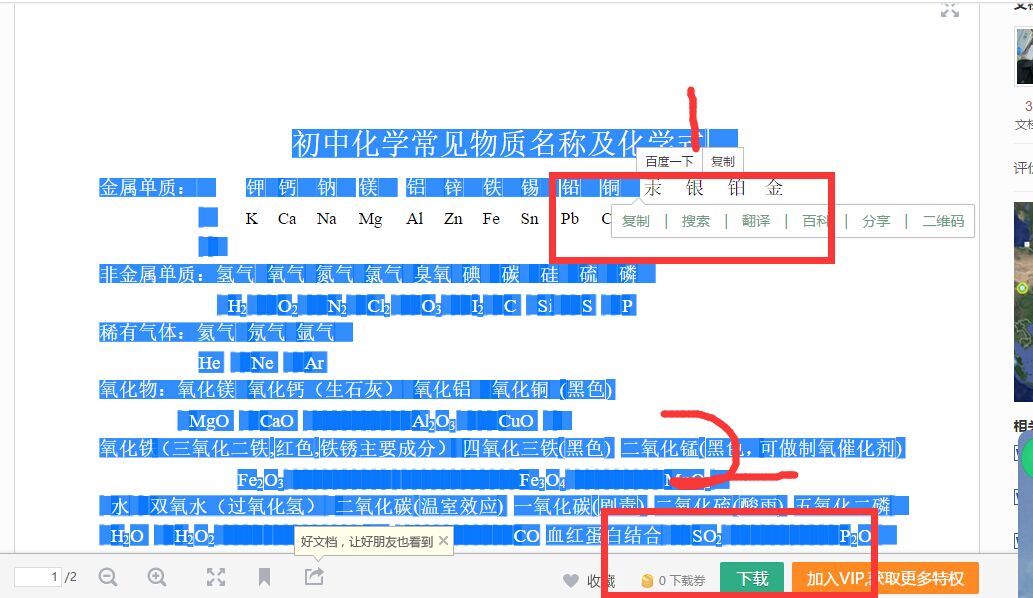Open fullscreen view from the bottom toolbar
Viewport: 1033px width, 598px height.
(x=216, y=578)
